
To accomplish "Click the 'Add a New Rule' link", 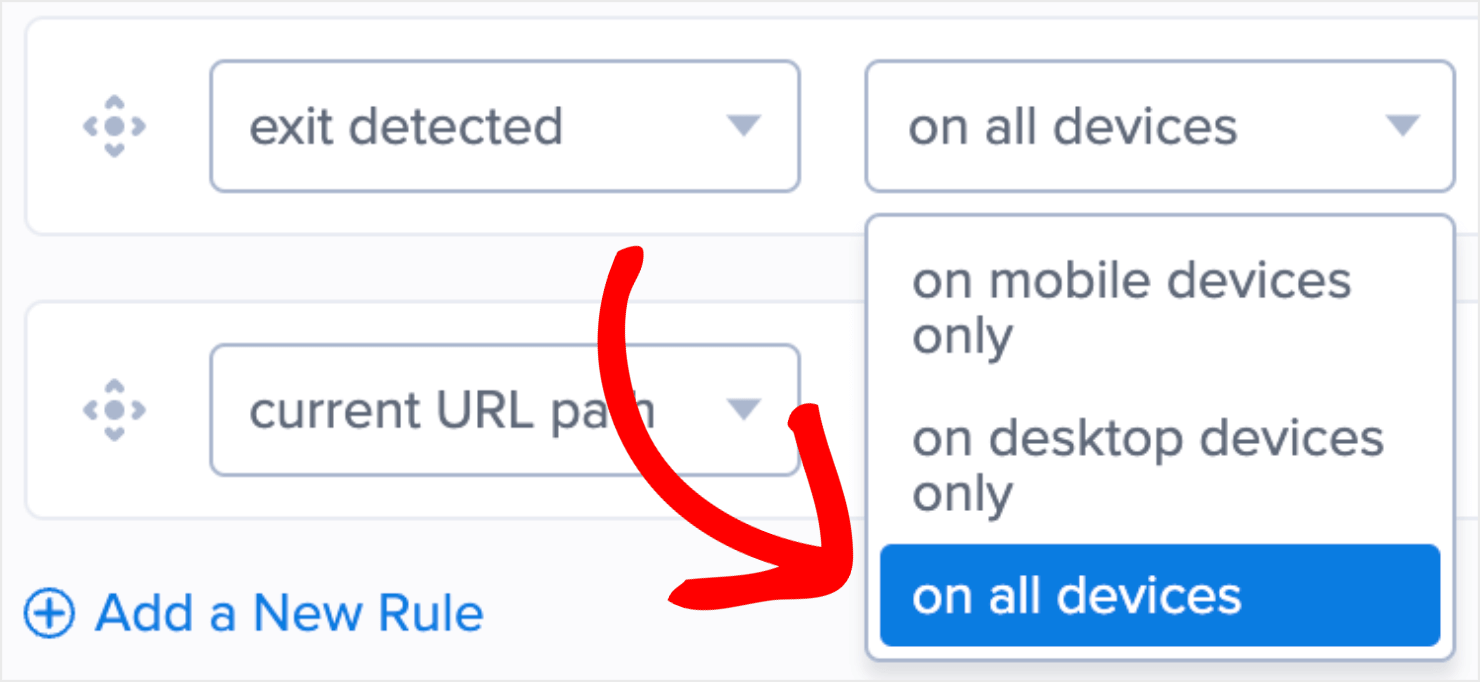I will point(288,613).
